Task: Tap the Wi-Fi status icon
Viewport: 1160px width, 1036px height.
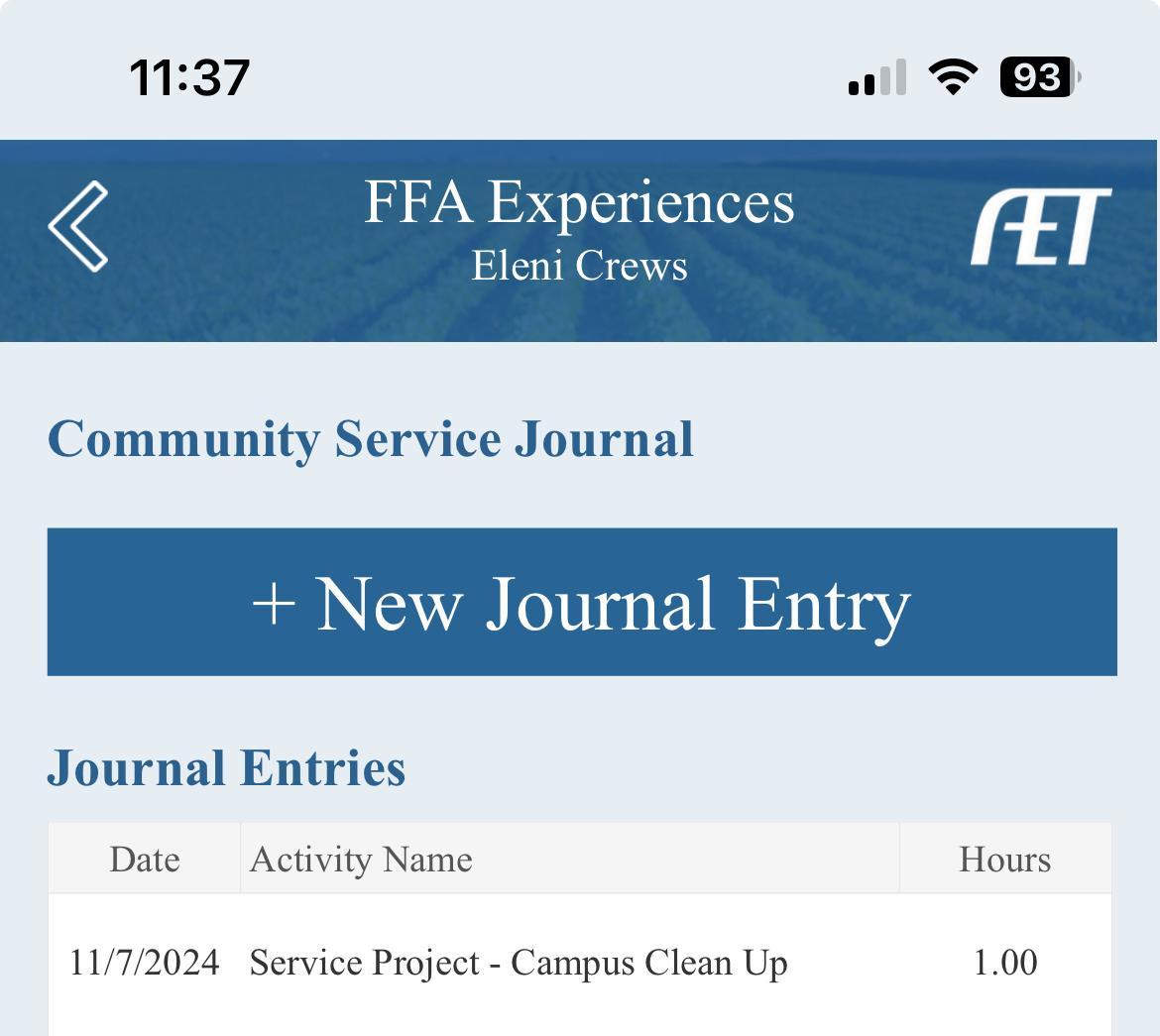Action: click(x=952, y=76)
